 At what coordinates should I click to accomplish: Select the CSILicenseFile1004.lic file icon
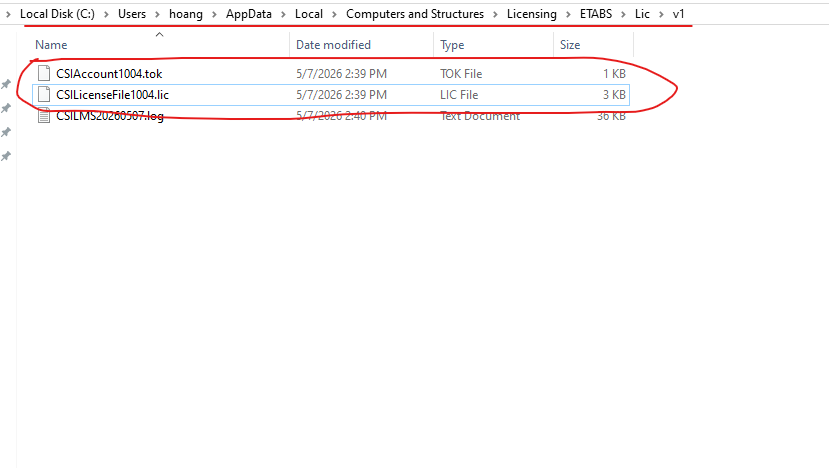pos(44,95)
